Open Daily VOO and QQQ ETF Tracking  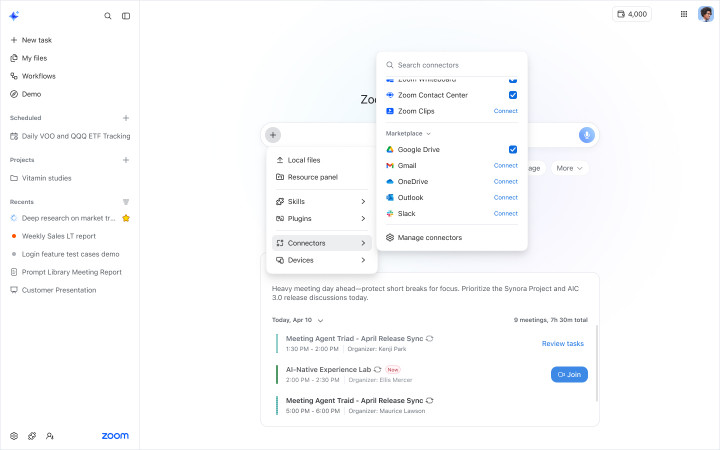click(70, 136)
